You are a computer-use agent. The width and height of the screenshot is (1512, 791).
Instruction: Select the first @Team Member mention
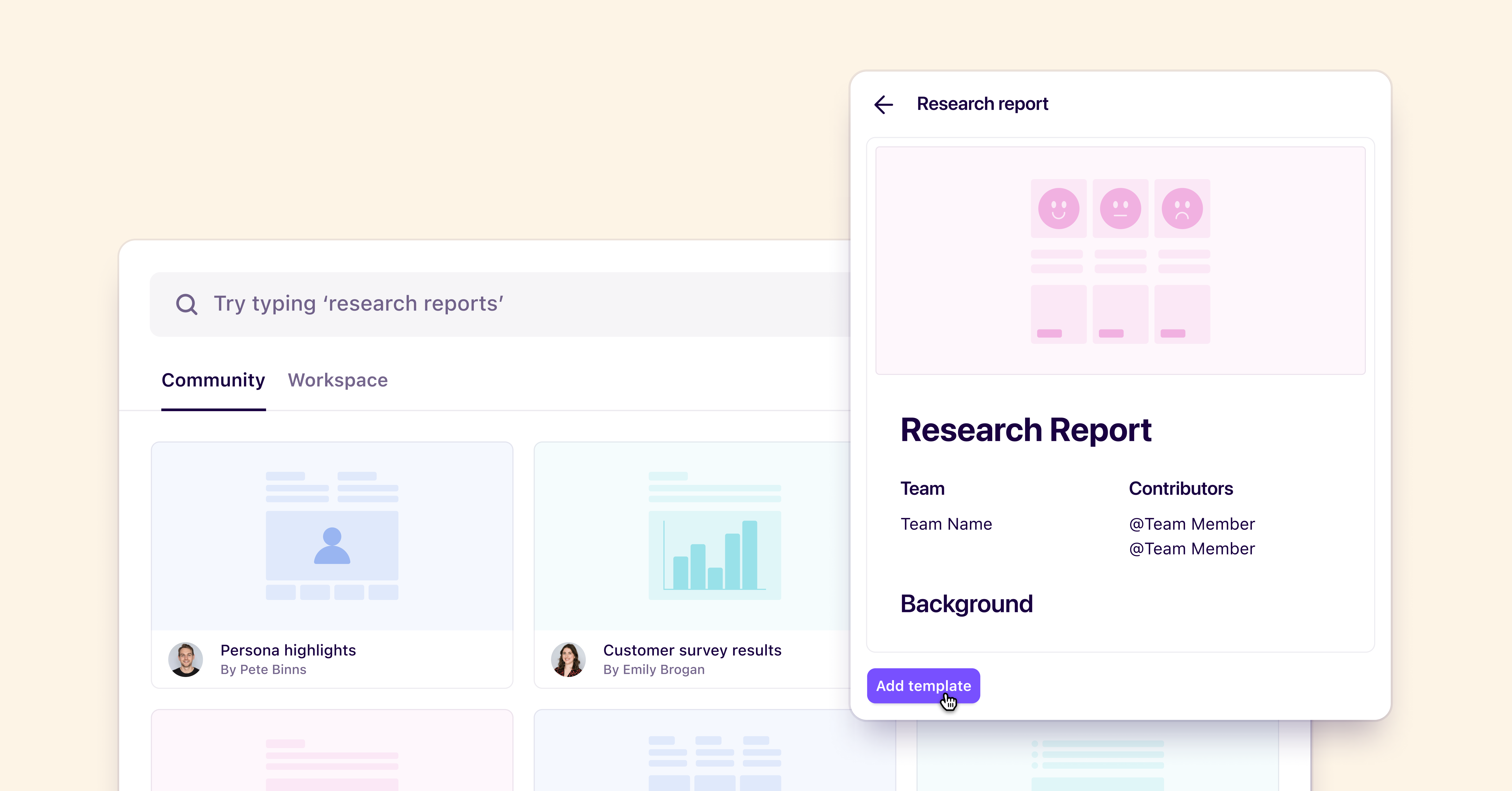pos(1192,524)
